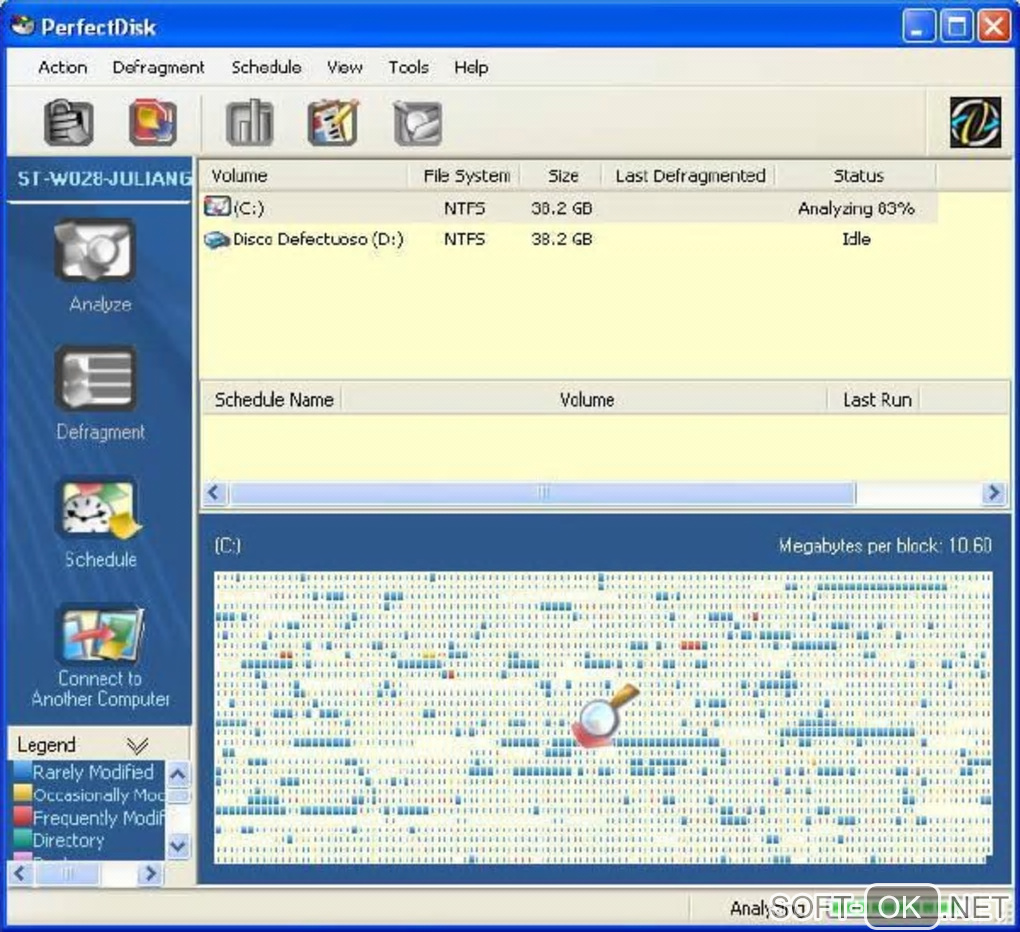The width and height of the screenshot is (1020, 932).
Task: Open the Action menu
Action: pos(62,67)
